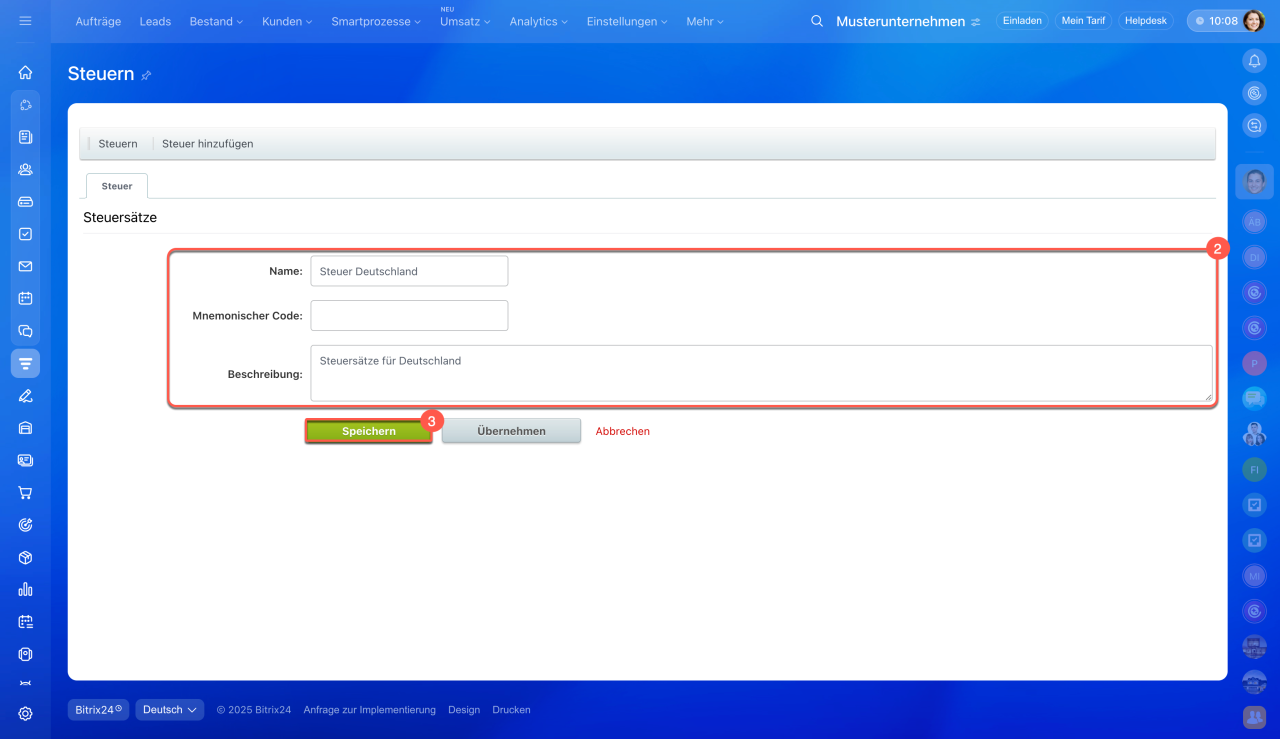Viewport: 1280px width, 739px height.
Task: Pin the Steuern page with pin icon
Action: click(147, 75)
